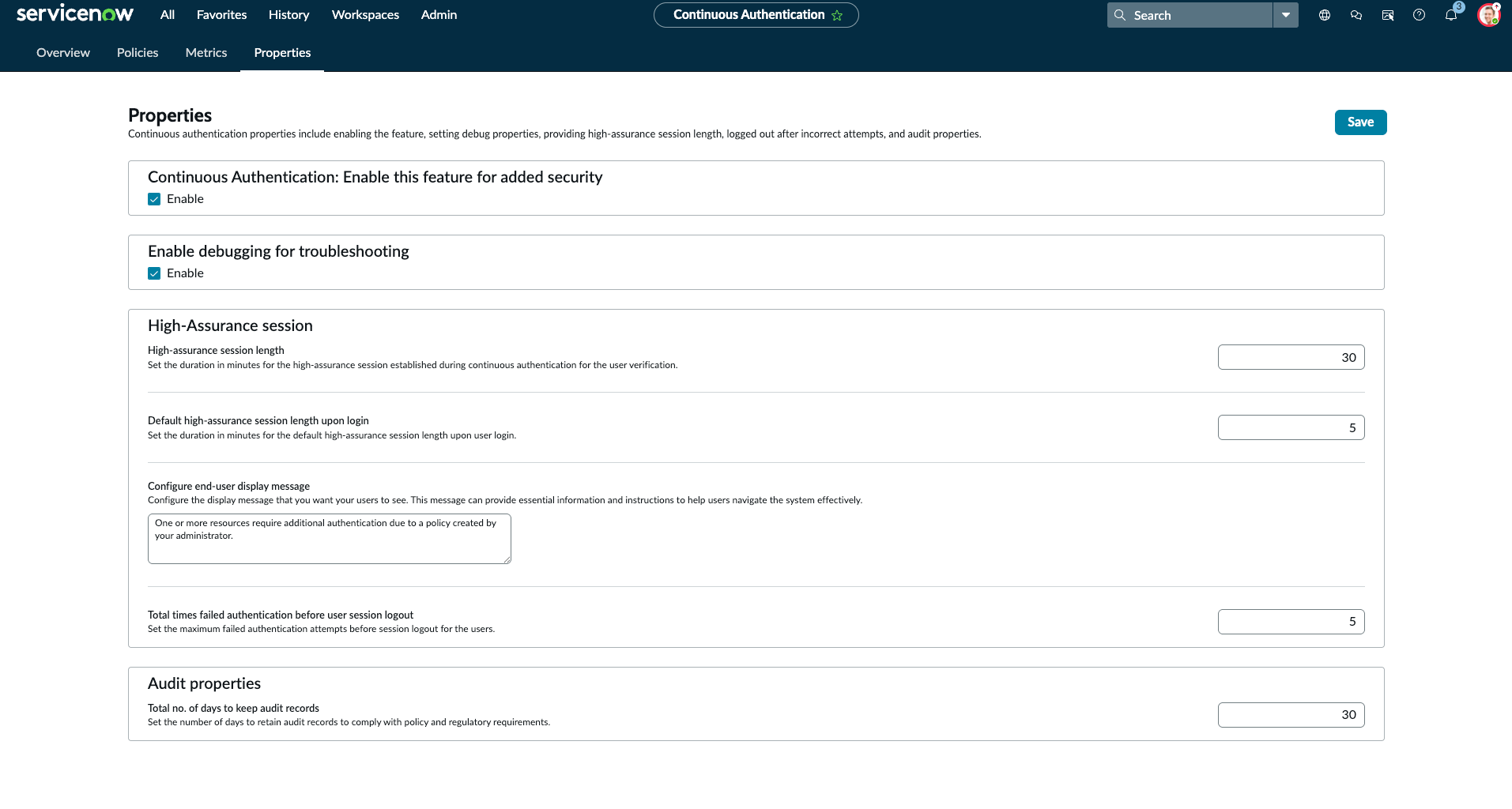Image resolution: width=1512 pixels, height=809 pixels.
Task: Select the Properties tab
Action: coord(282,53)
